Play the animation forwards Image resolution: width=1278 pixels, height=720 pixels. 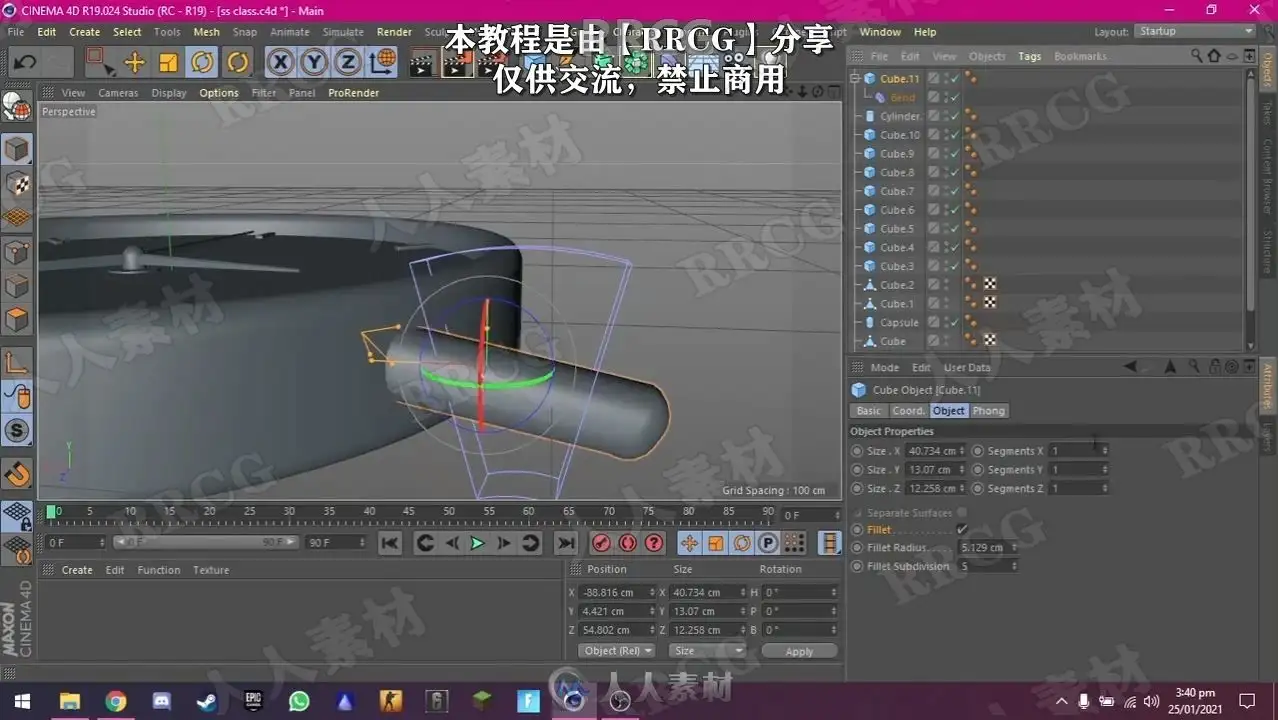click(477, 543)
